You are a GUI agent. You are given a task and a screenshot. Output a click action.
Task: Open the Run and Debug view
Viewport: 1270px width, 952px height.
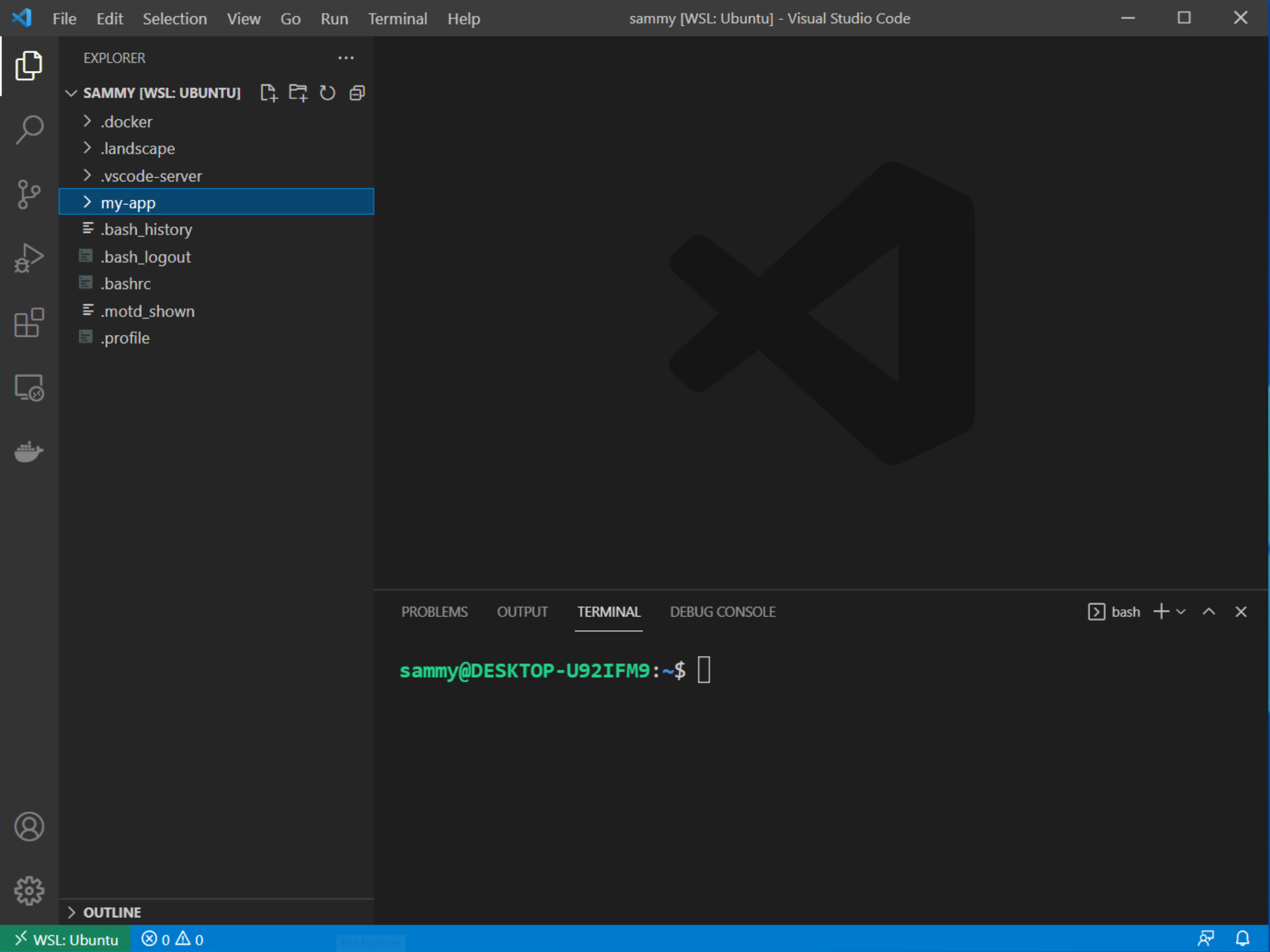click(29, 259)
